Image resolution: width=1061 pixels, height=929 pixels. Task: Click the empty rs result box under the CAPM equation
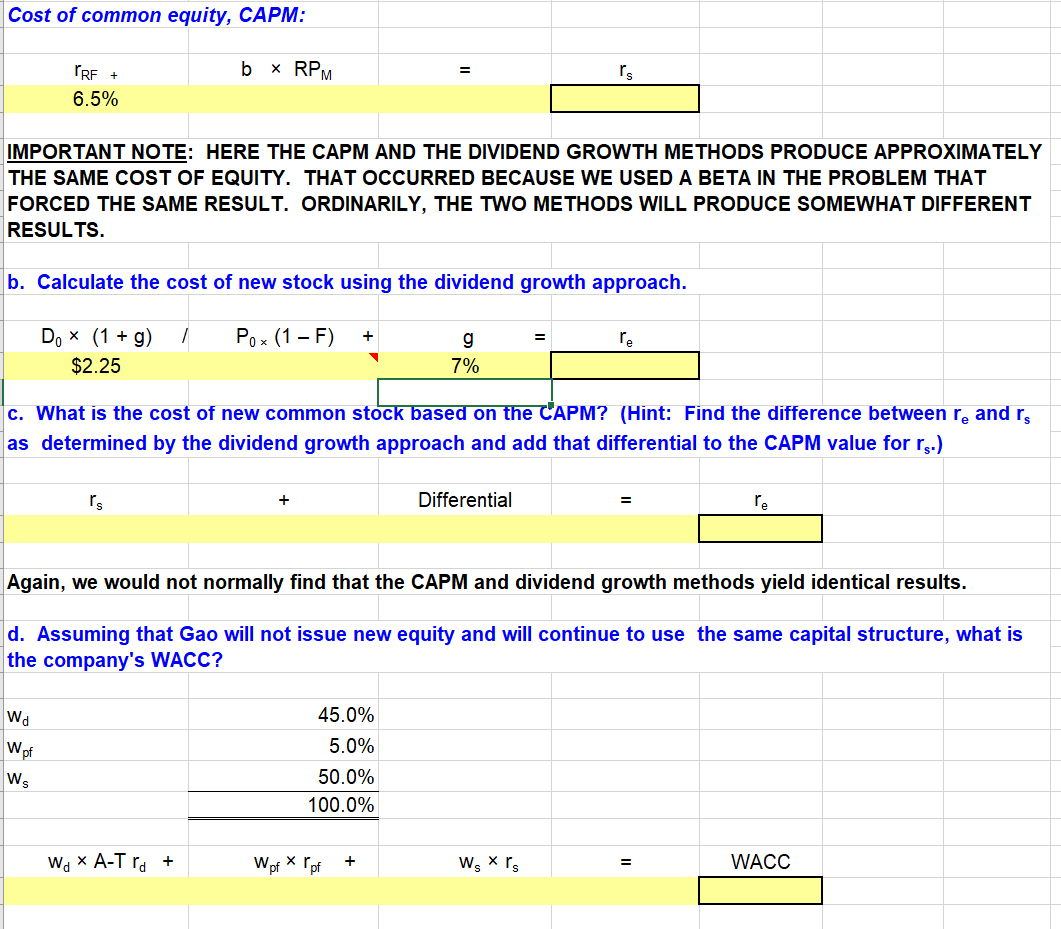pos(624,98)
